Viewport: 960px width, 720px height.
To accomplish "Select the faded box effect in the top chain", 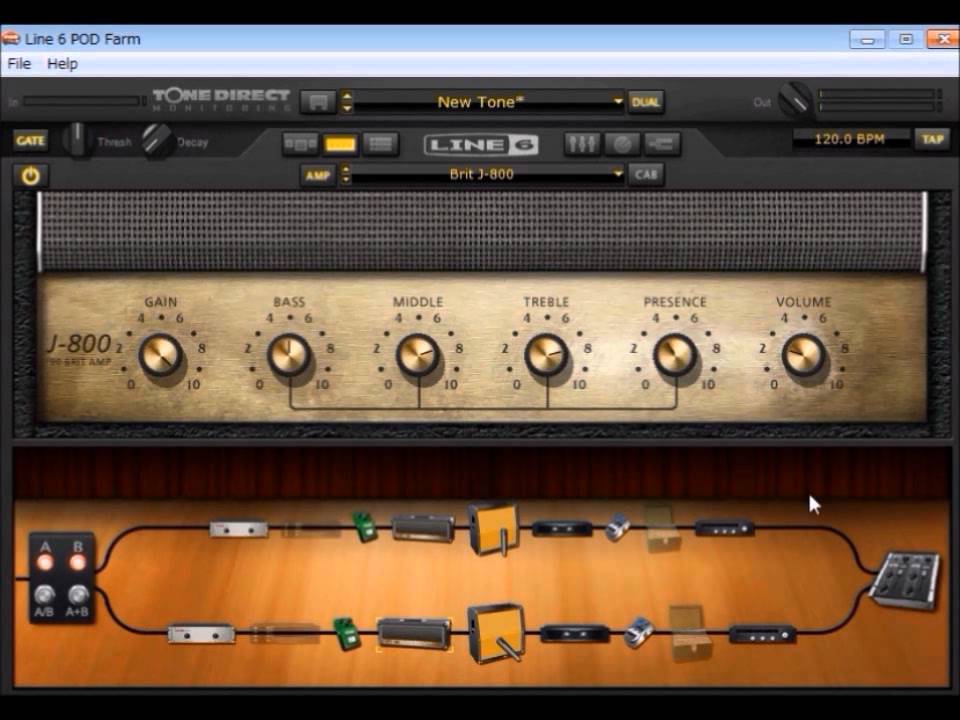I will (x=663, y=528).
